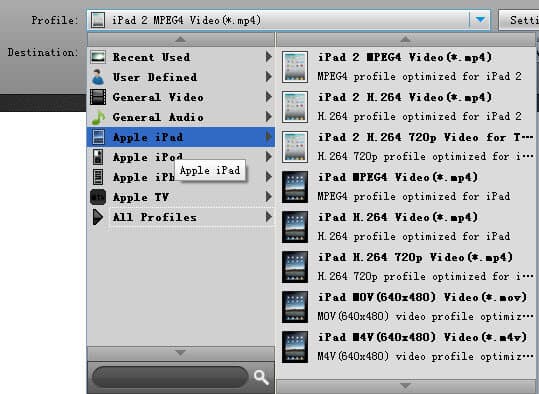Screen dimensions: 539x394
Task: Click the profile search input field
Action: click(x=170, y=377)
